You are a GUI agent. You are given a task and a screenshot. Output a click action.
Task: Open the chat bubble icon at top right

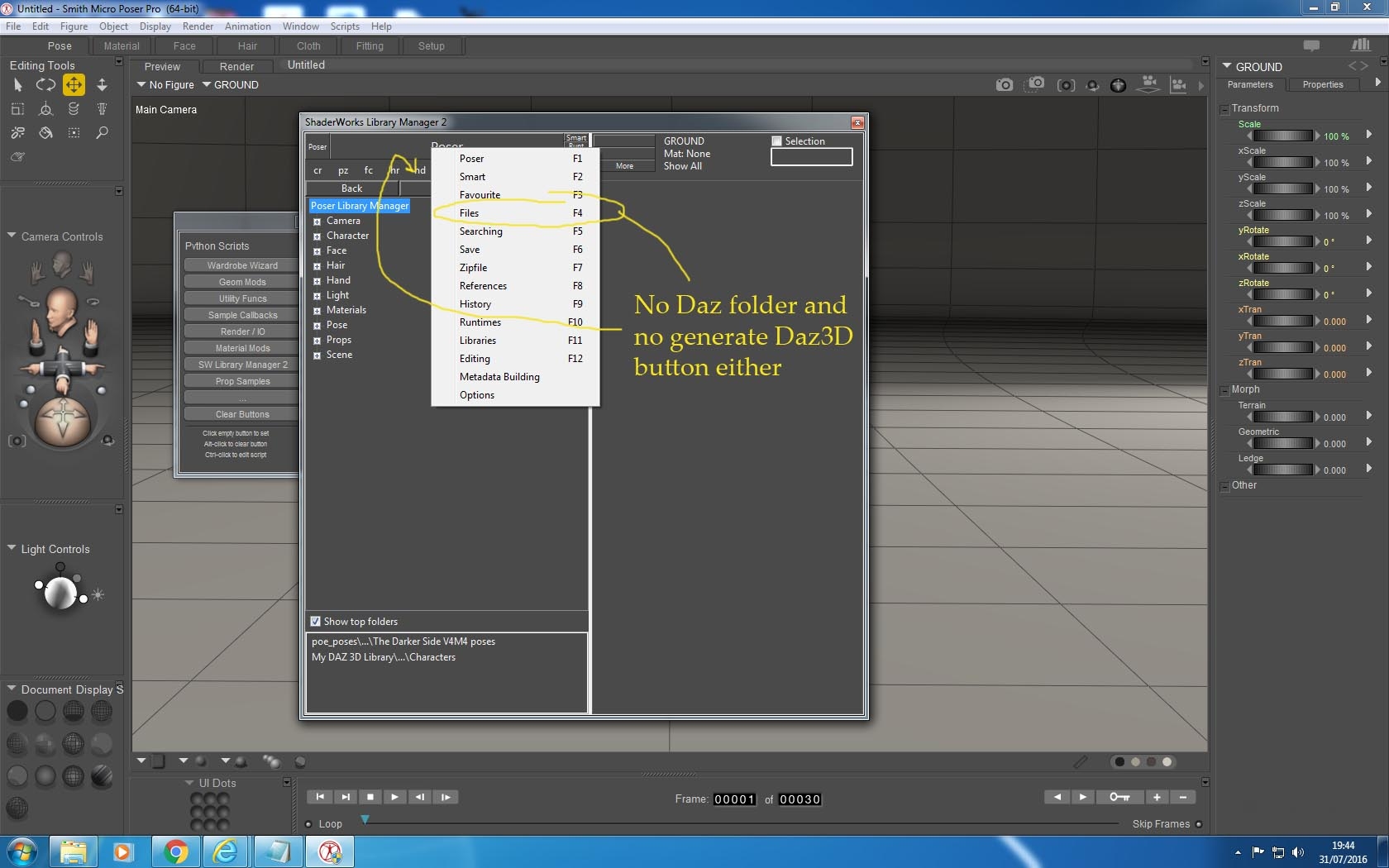click(x=1311, y=45)
